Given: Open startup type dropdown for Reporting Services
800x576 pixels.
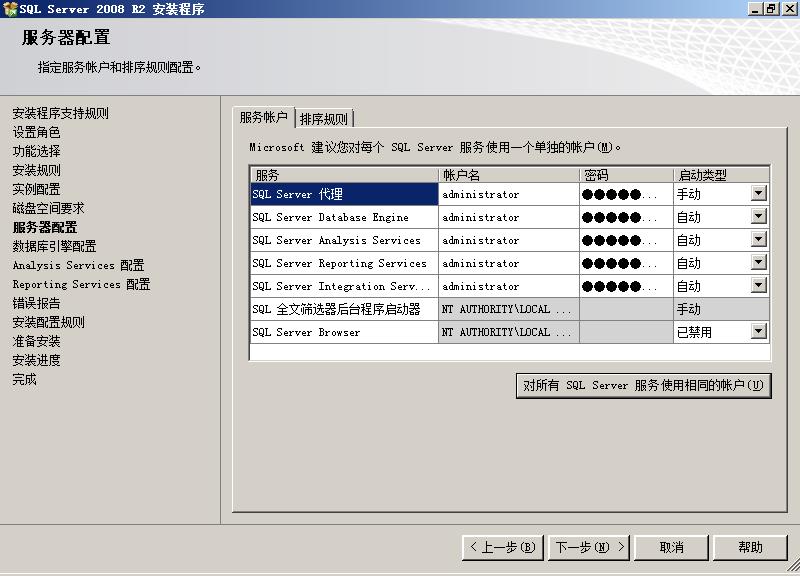Looking at the screenshot, I should point(759,263).
